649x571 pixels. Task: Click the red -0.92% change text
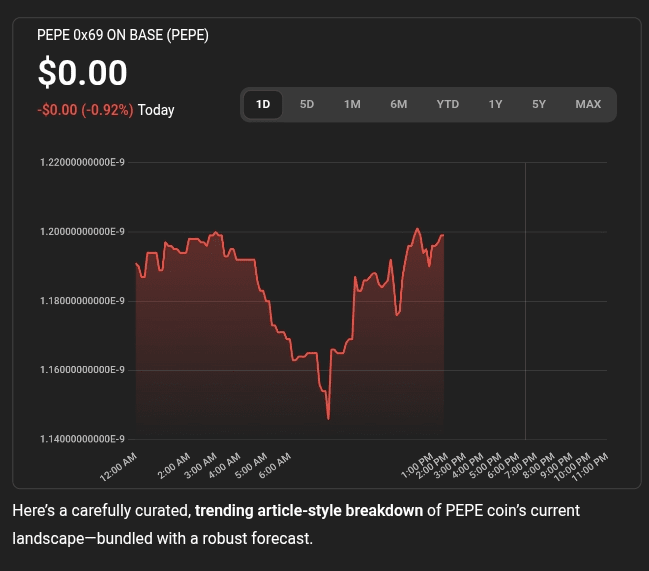click(x=85, y=110)
